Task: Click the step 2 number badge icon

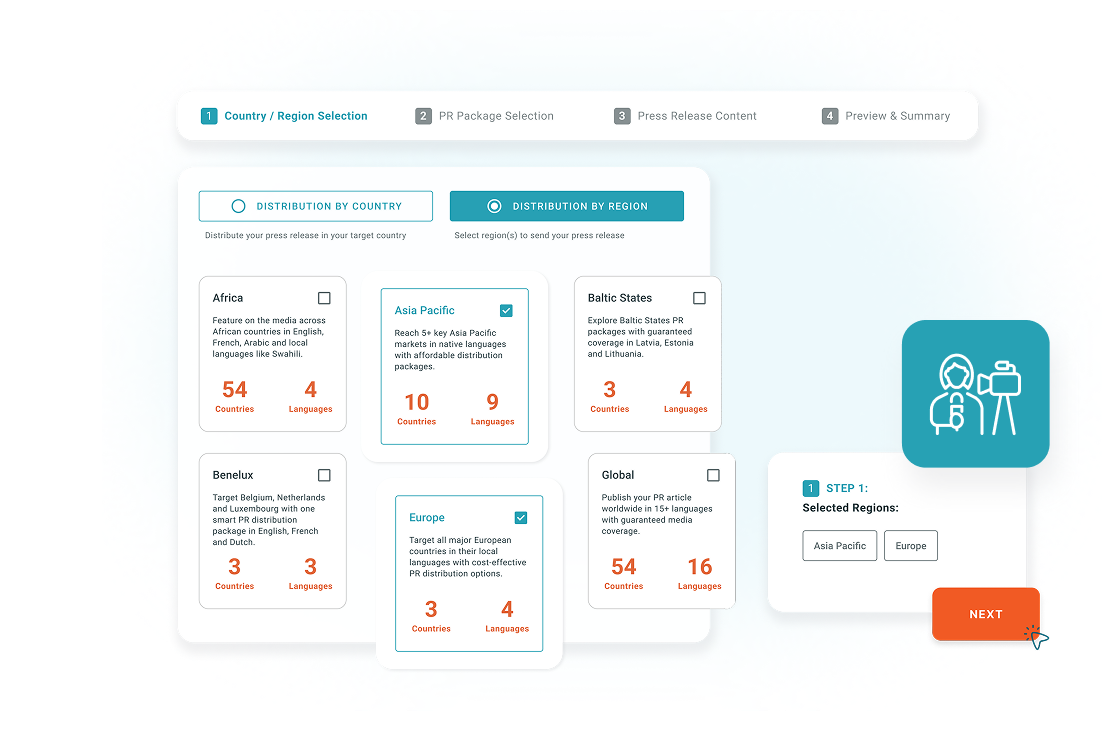Action: pyautogui.click(x=423, y=116)
